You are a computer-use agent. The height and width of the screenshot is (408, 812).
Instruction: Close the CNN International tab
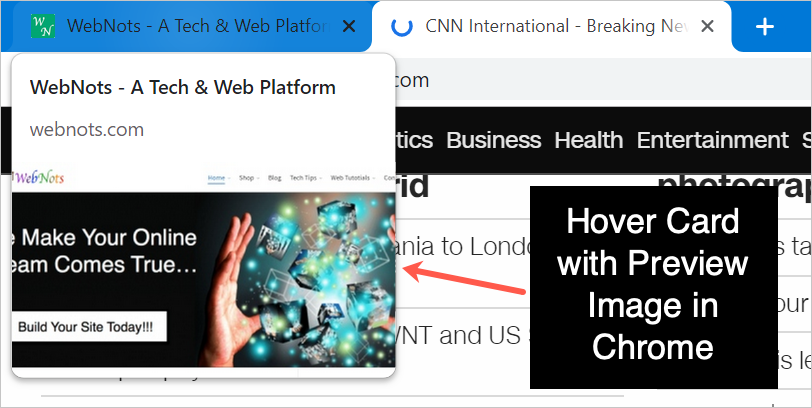click(x=707, y=26)
